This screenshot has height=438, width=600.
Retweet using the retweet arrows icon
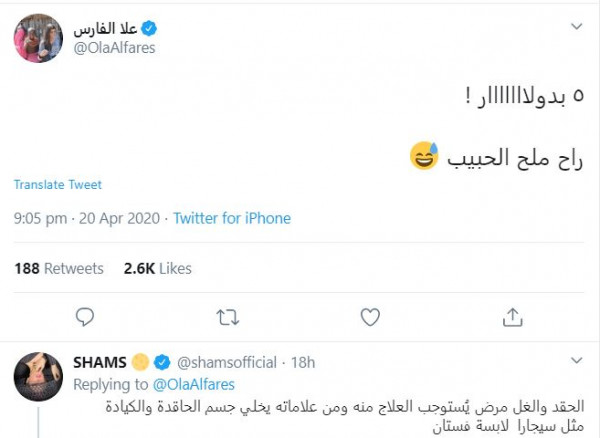(228, 317)
